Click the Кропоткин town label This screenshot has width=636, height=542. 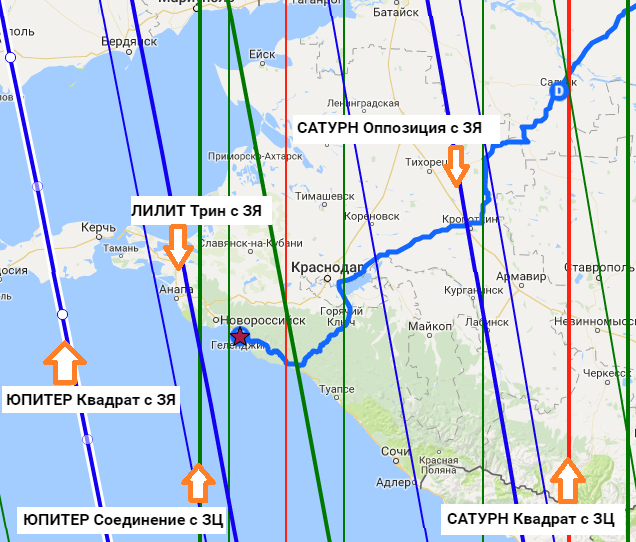pos(470,219)
